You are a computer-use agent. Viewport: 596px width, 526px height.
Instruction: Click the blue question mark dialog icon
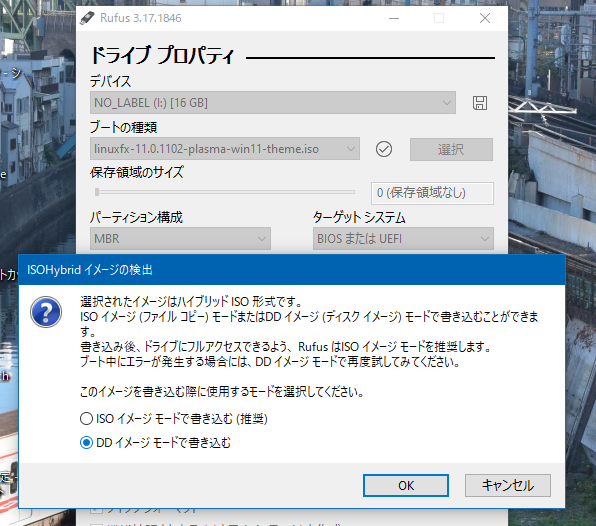click(x=46, y=312)
